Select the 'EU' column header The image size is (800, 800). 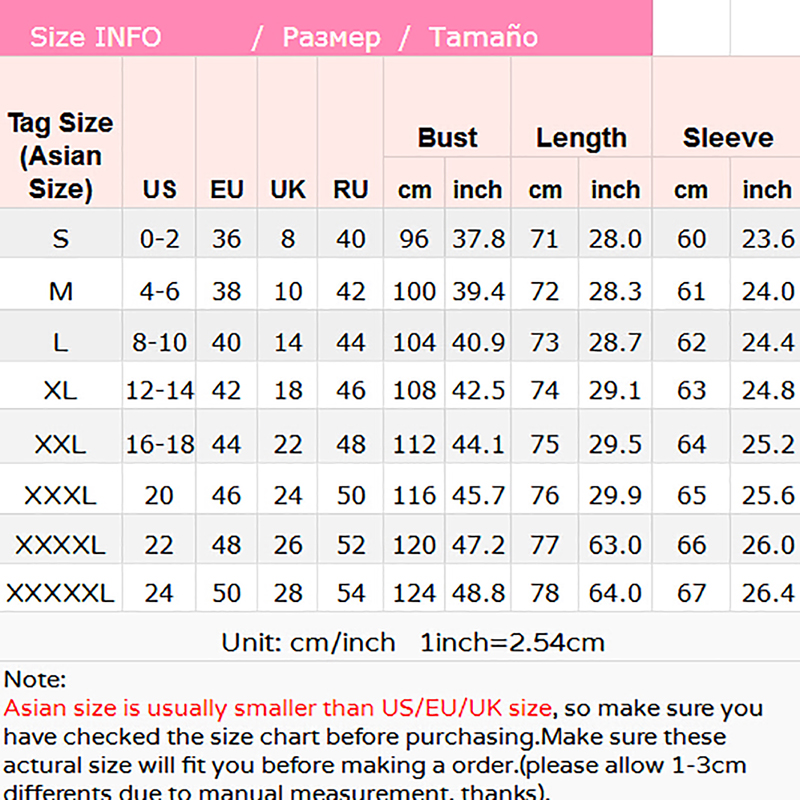coord(227,190)
